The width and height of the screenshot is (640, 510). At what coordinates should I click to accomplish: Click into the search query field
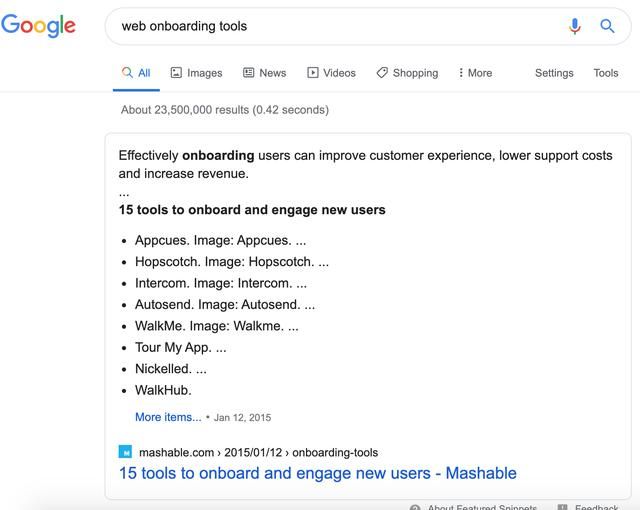(339, 26)
